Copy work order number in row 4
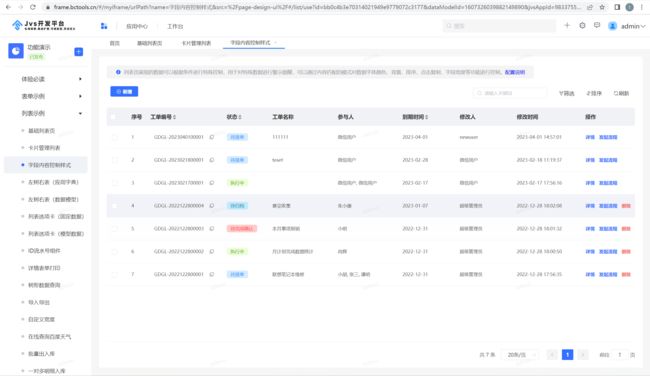The width and height of the screenshot is (650, 376). coord(212,206)
